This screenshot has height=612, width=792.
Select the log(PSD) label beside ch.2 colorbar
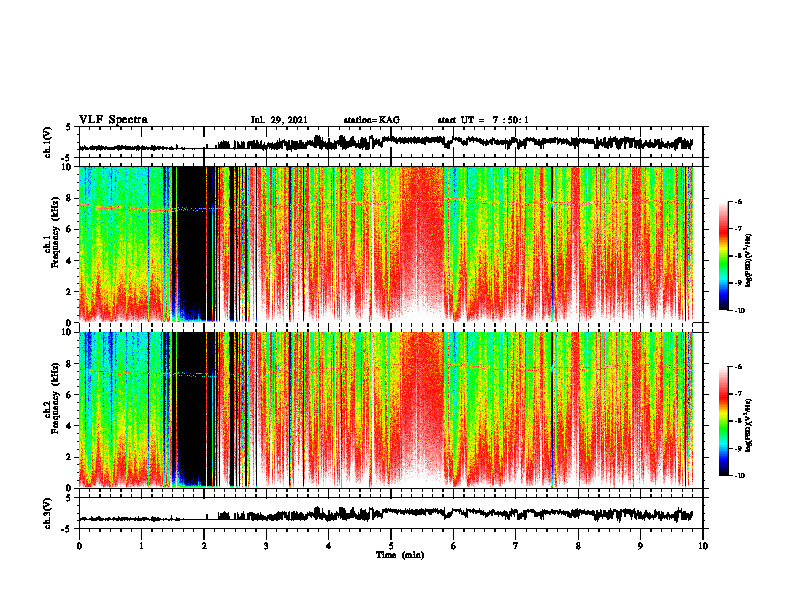tap(749, 425)
